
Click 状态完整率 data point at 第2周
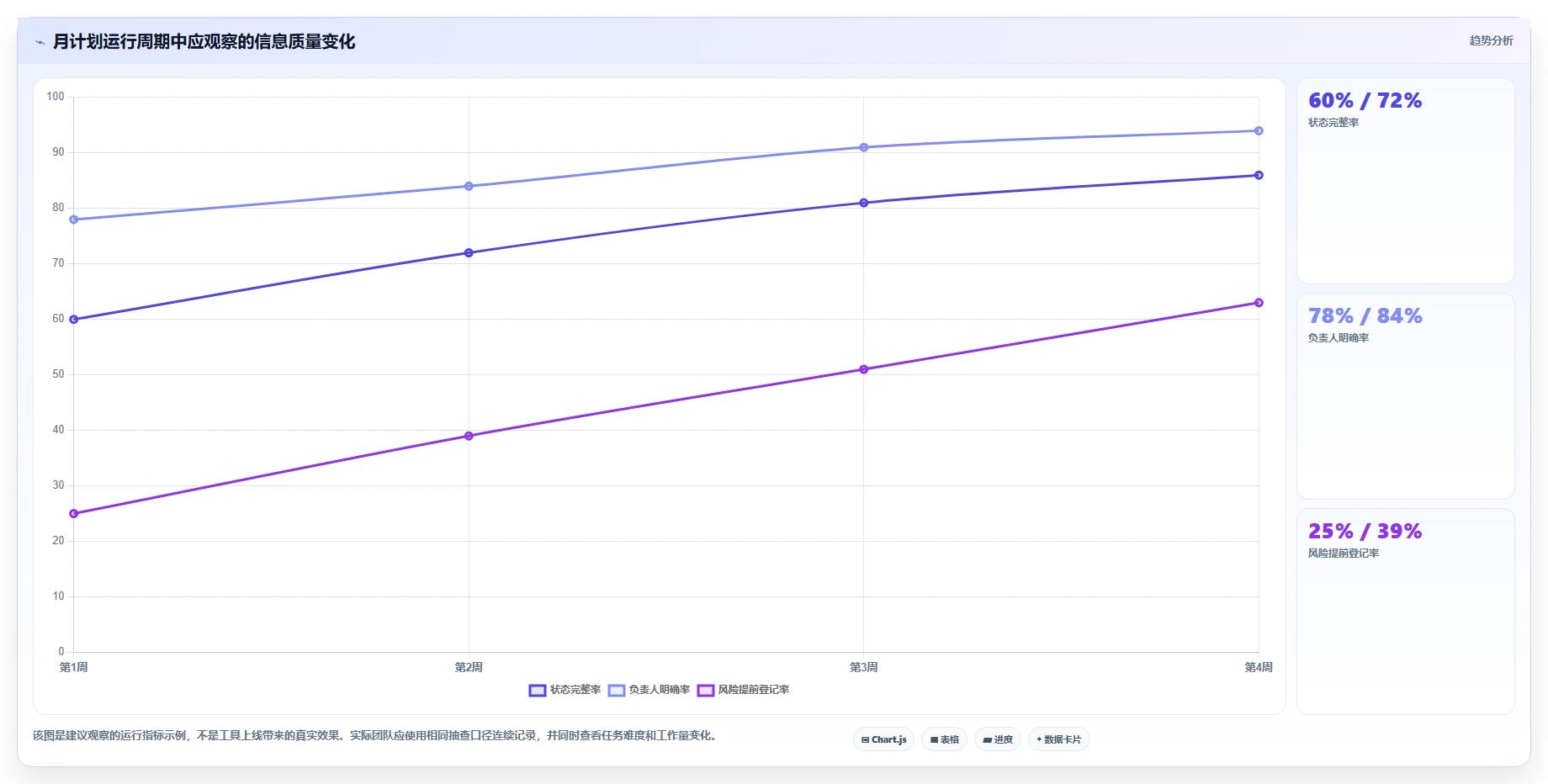coord(469,252)
